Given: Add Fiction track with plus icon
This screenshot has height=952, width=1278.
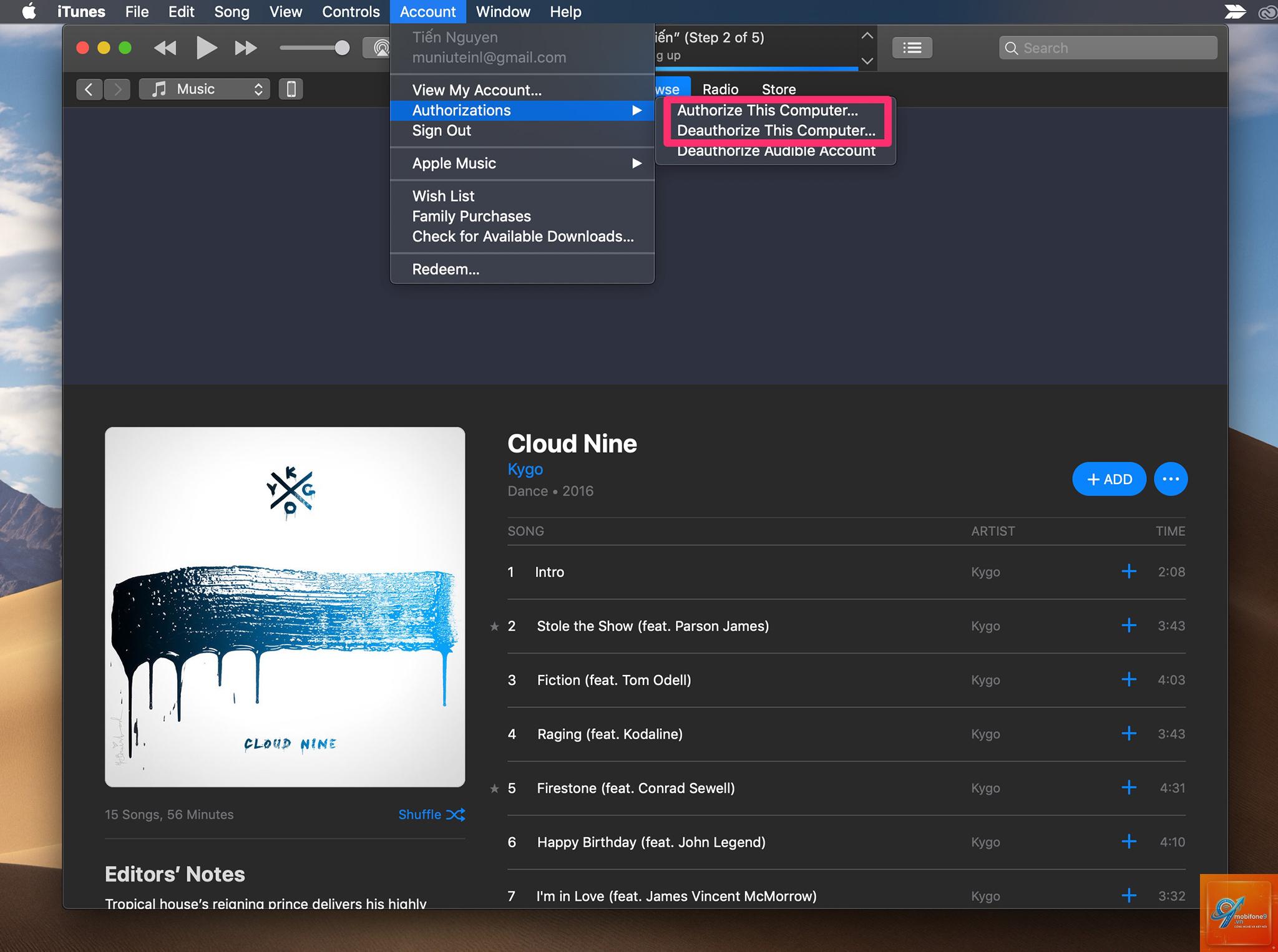Looking at the screenshot, I should pyautogui.click(x=1129, y=679).
